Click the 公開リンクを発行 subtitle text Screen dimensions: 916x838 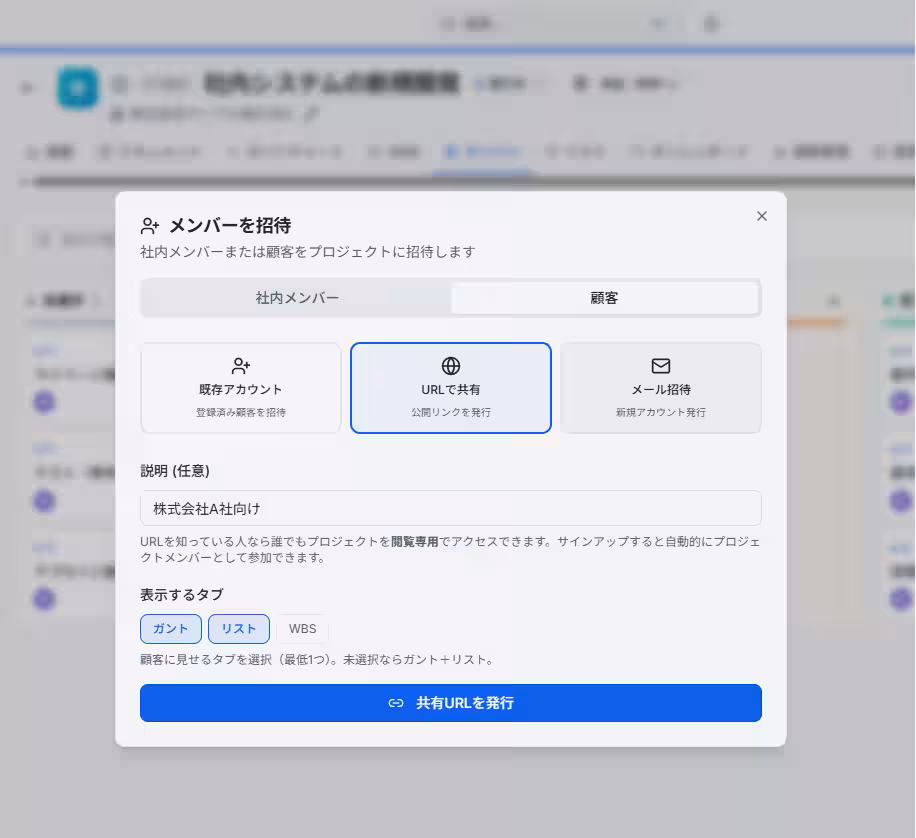[x=450, y=413]
